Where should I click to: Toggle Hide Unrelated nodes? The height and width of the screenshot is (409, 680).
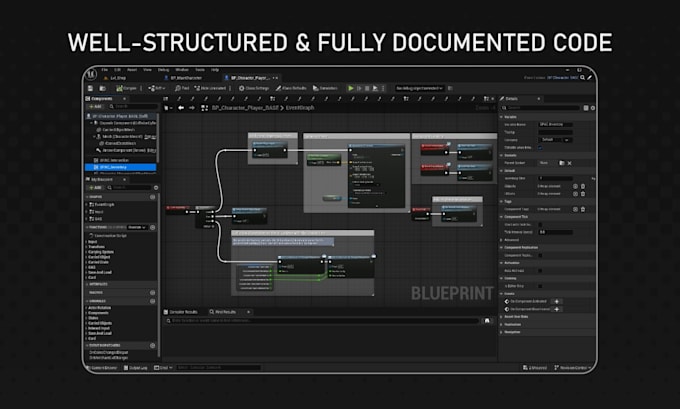coord(210,88)
